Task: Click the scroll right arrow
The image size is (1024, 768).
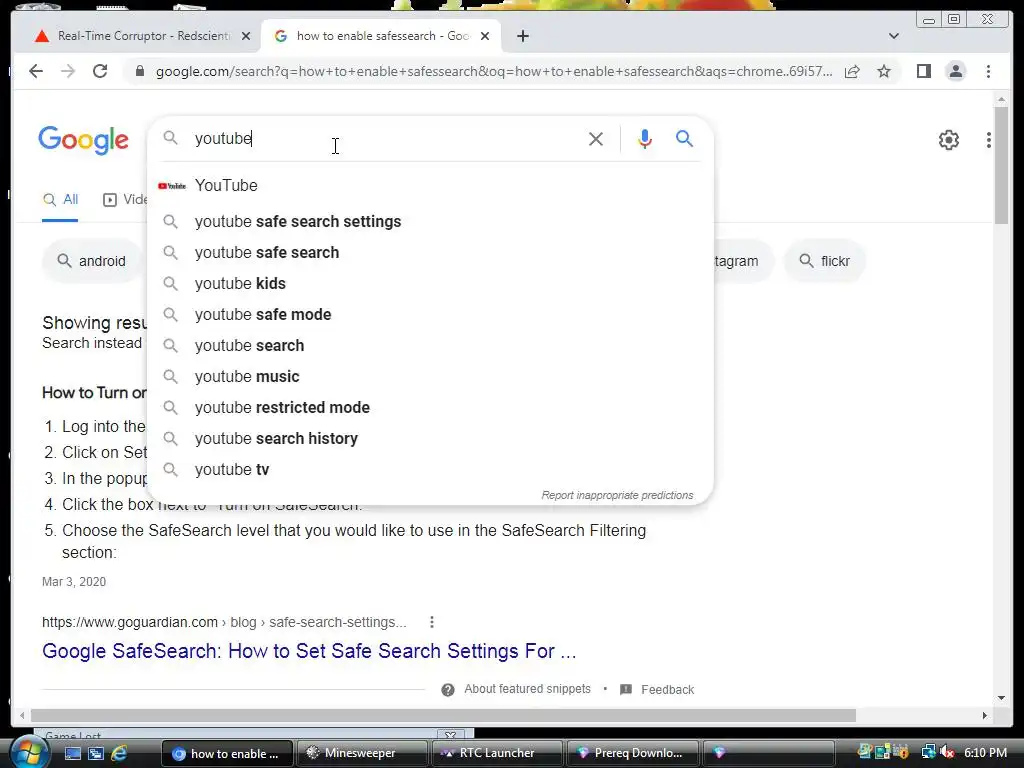Action: [x=985, y=716]
